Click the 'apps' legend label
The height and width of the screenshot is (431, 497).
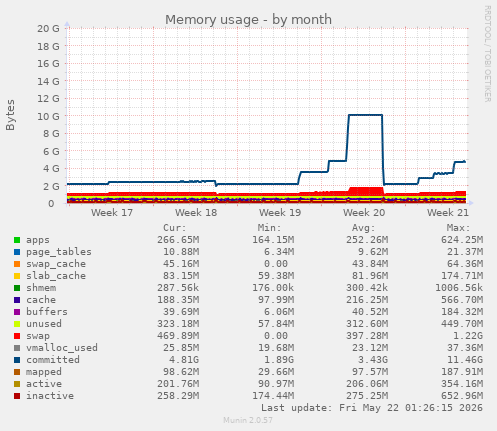coord(38,240)
